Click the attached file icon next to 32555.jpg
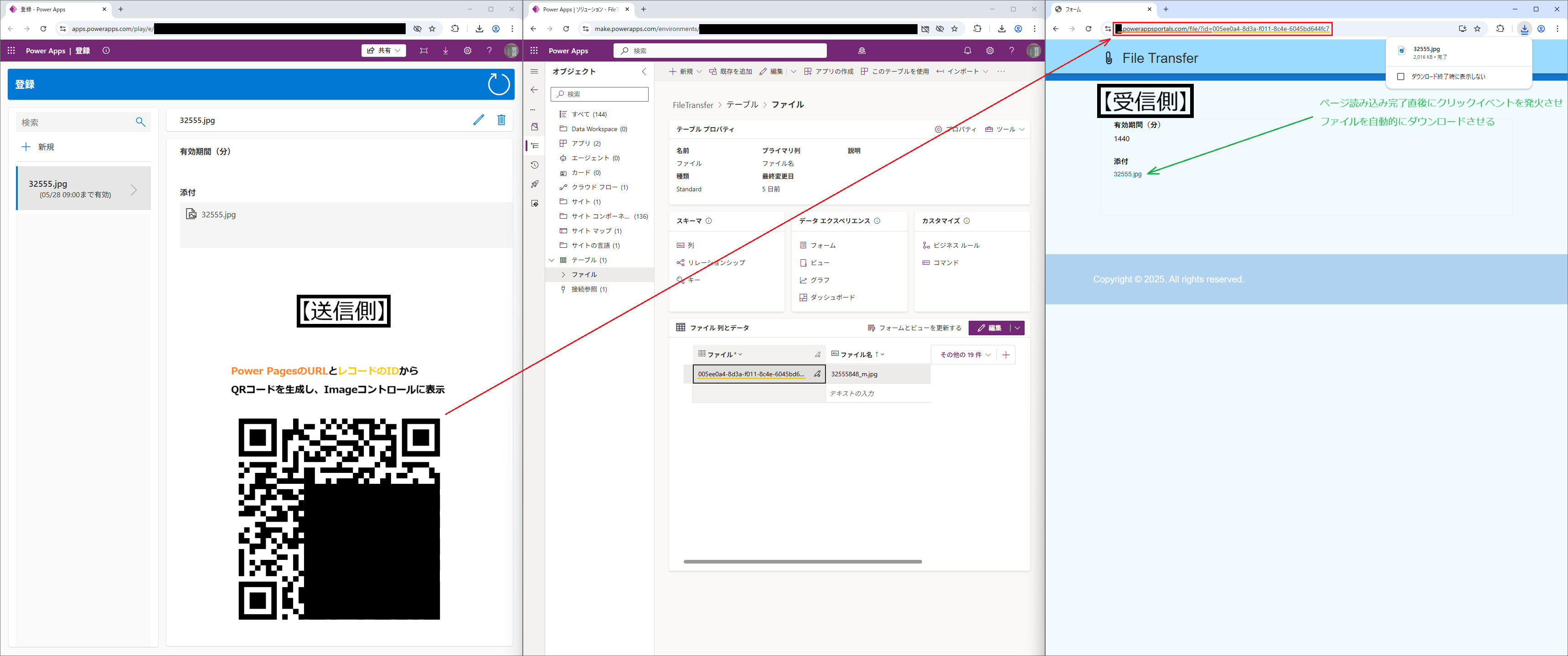 [191, 214]
